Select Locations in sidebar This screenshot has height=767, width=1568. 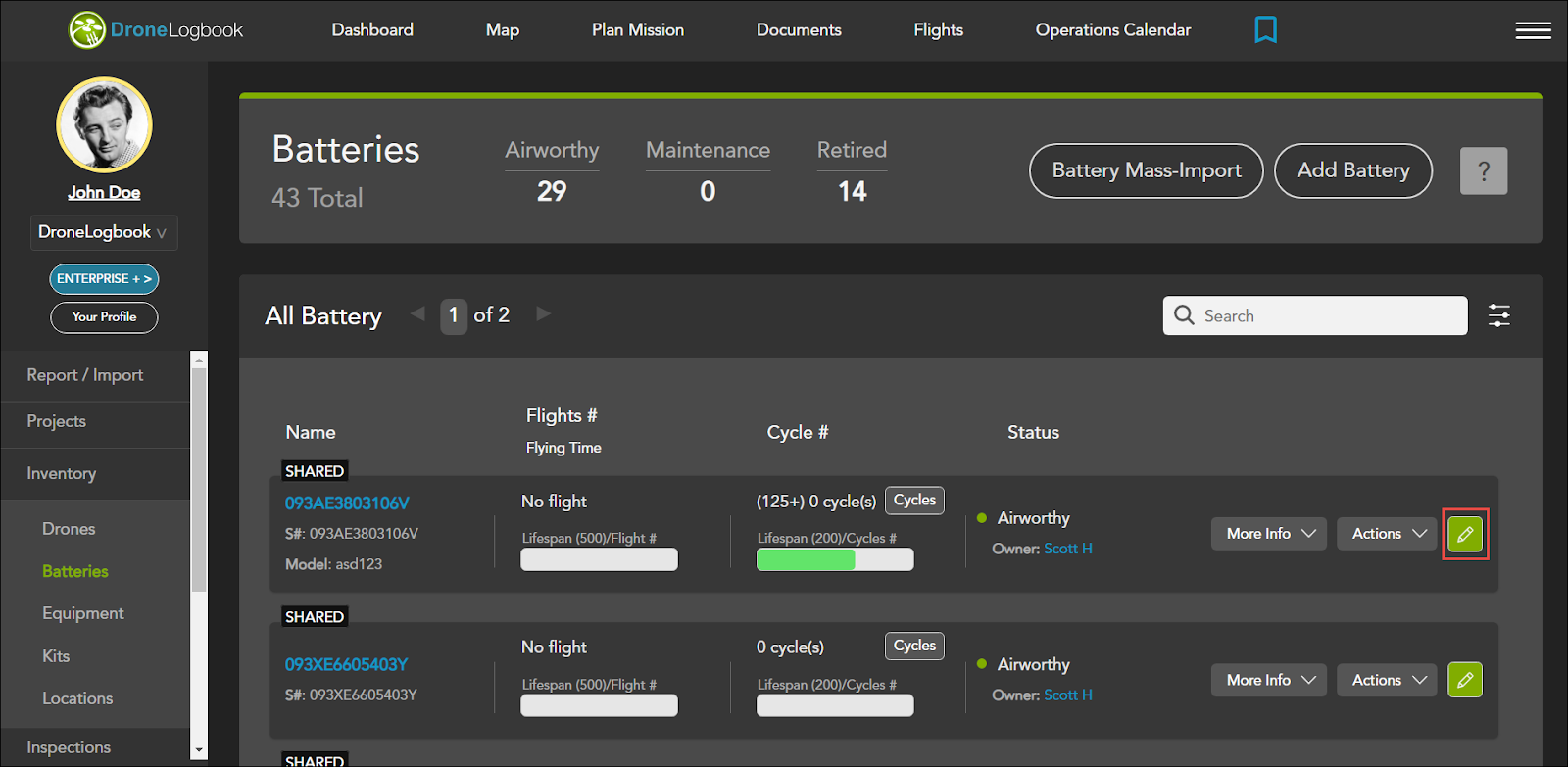click(77, 698)
